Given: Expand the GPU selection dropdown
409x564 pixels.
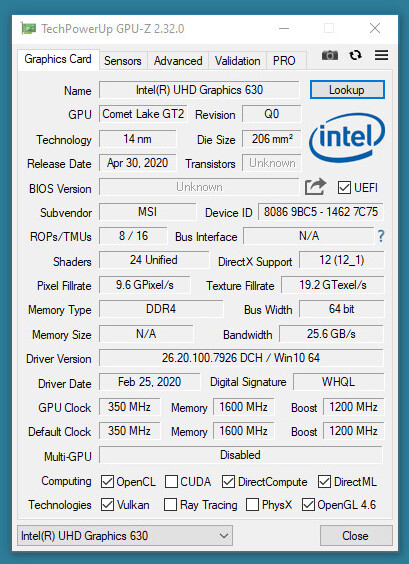Looking at the screenshot, I should [124, 536].
